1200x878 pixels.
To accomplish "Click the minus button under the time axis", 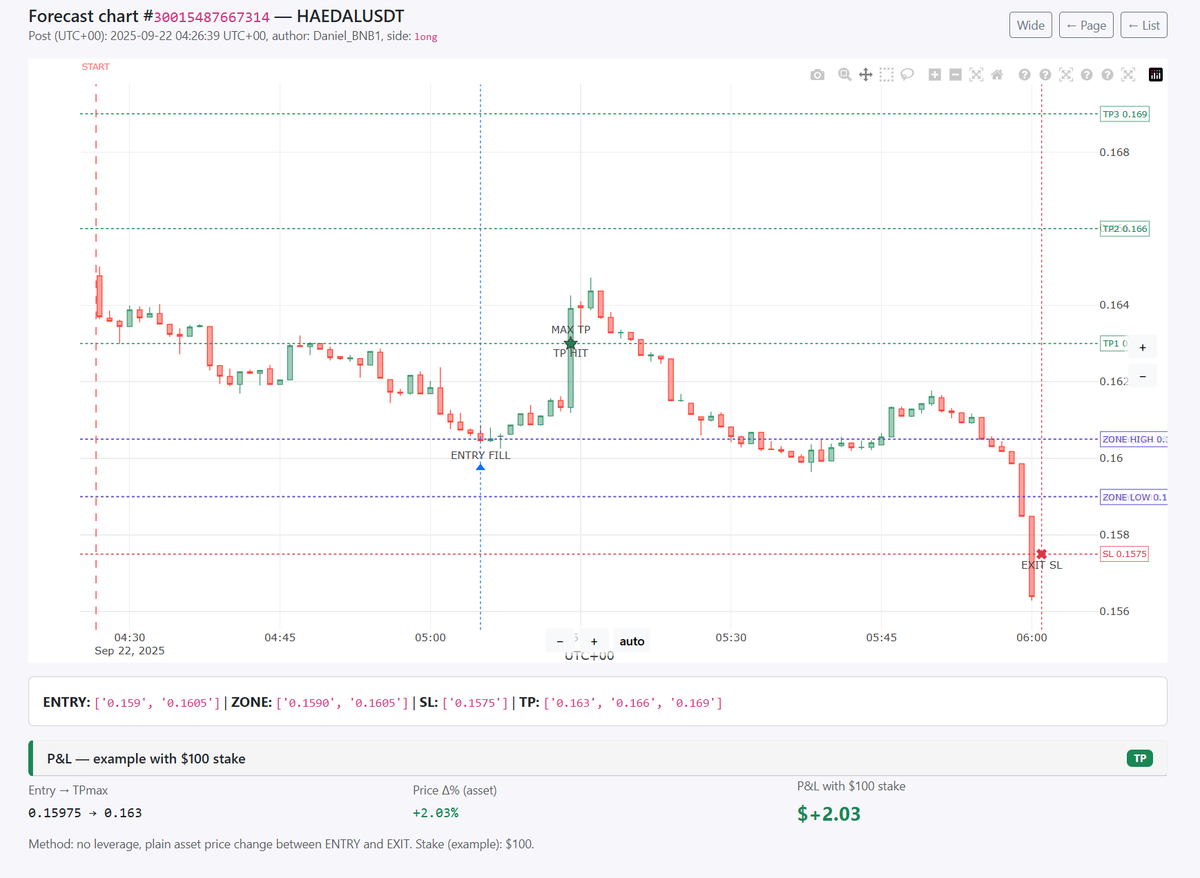I will coord(560,641).
